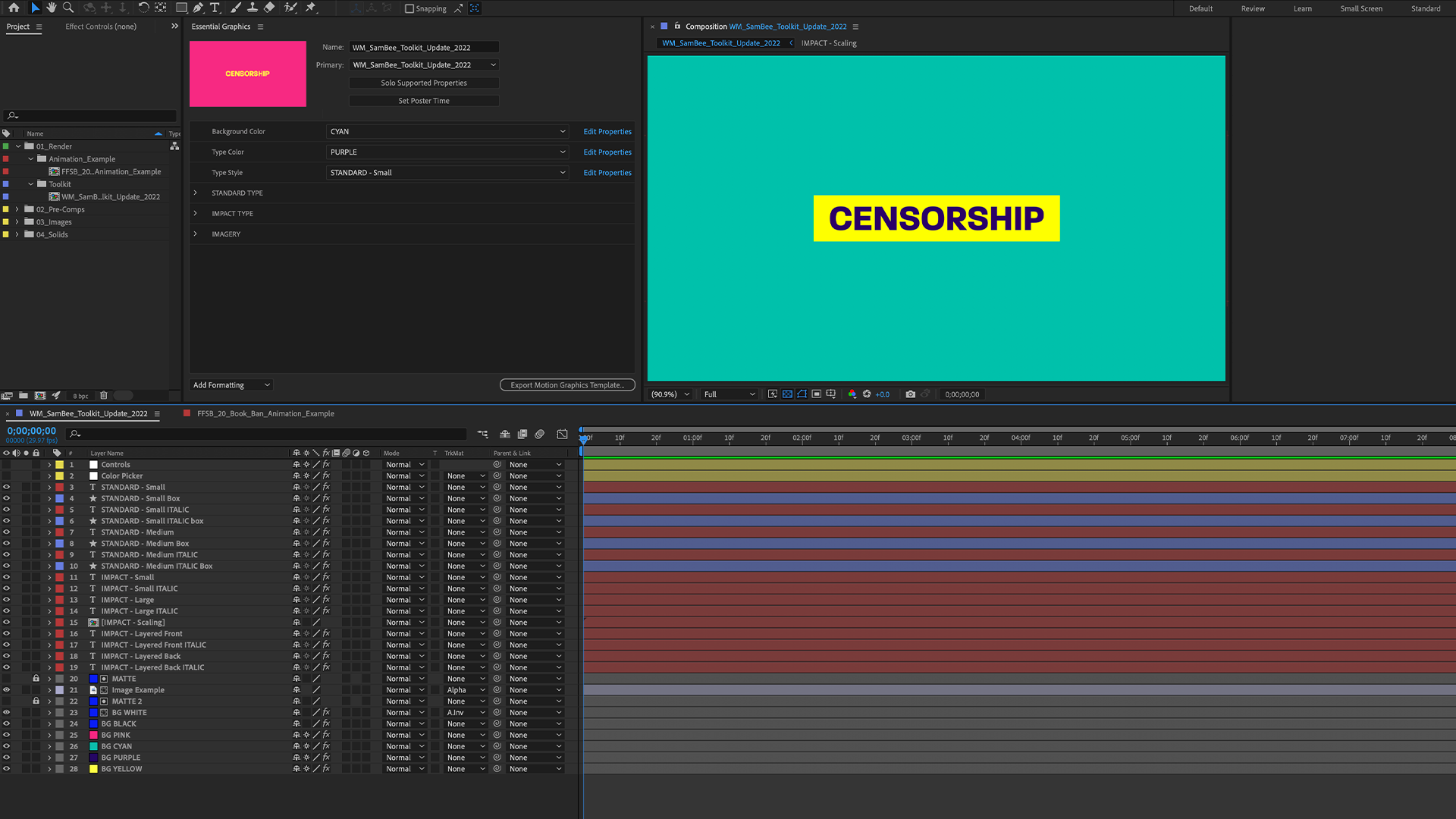Open the FFSB_20_Book_Ban_Animation_Example timeline tab

point(265,414)
